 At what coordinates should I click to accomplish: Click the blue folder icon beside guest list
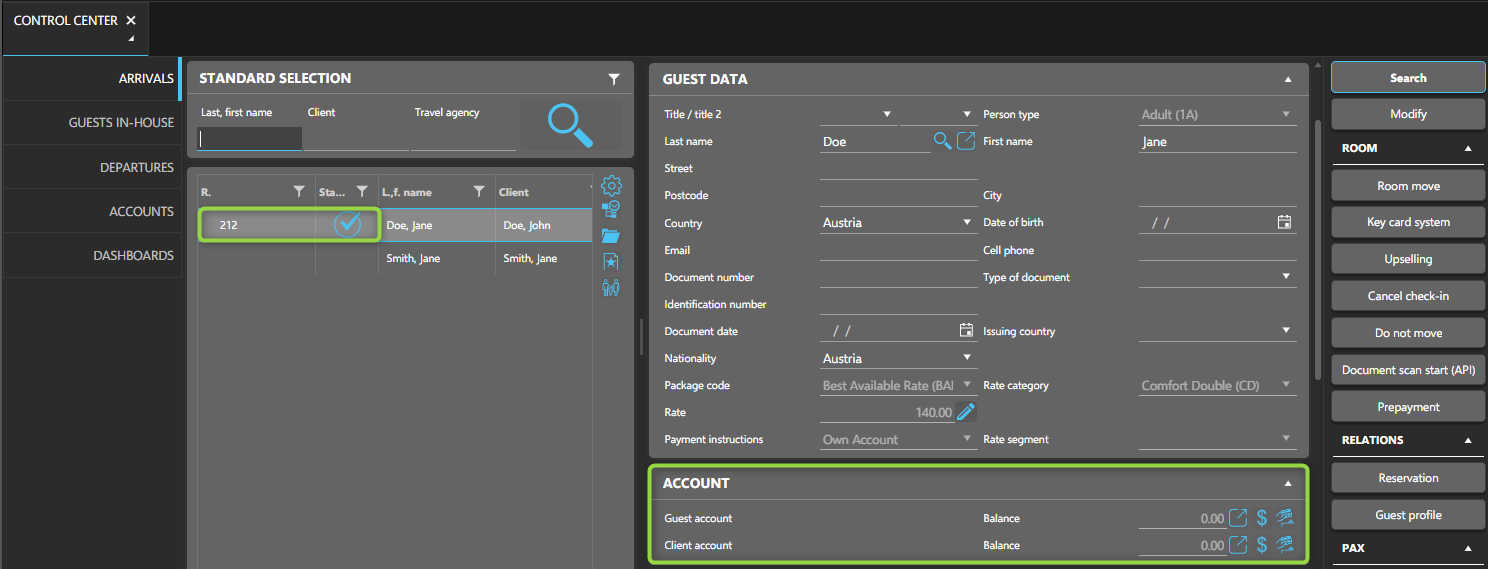(x=611, y=236)
